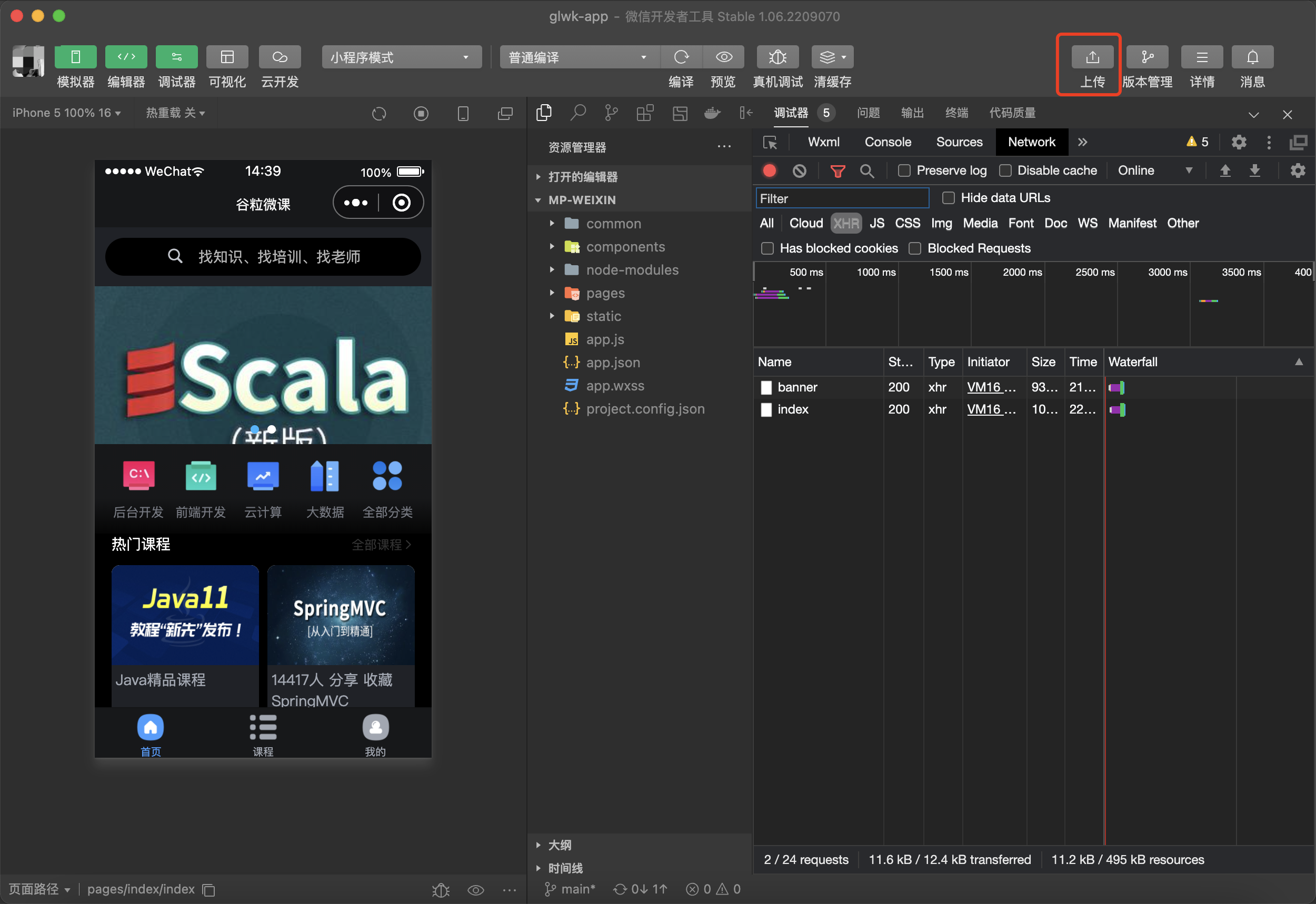Toggle the debugger (调试器) toolbar button
The image size is (1316, 904).
177,57
